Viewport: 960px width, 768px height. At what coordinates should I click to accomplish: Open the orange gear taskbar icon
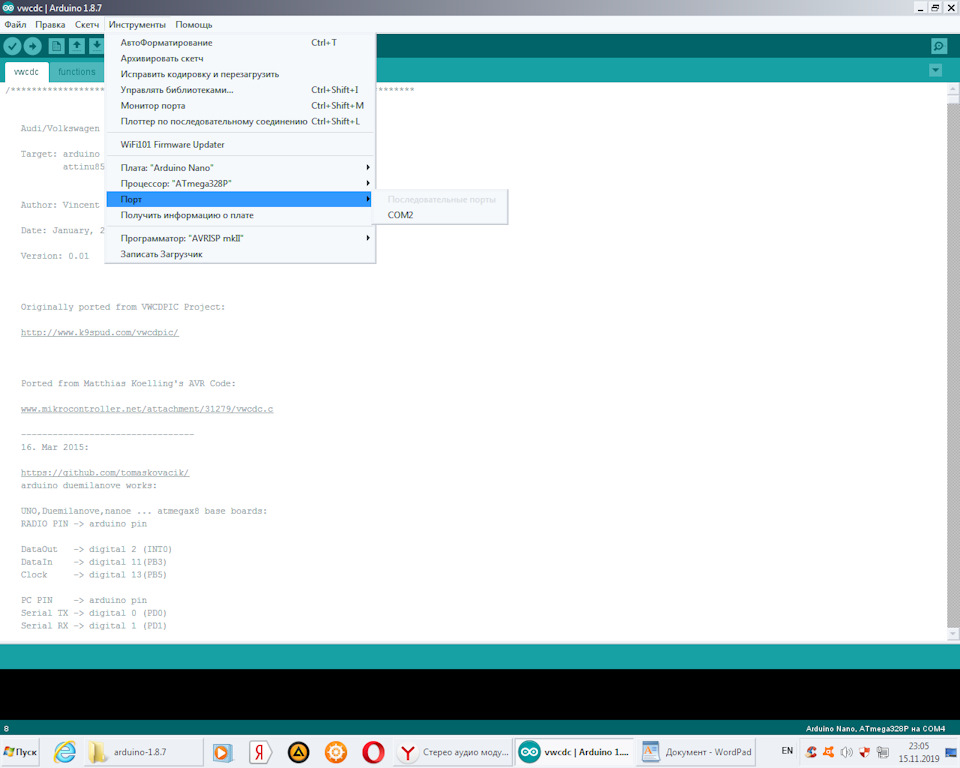click(x=336, y=752)
